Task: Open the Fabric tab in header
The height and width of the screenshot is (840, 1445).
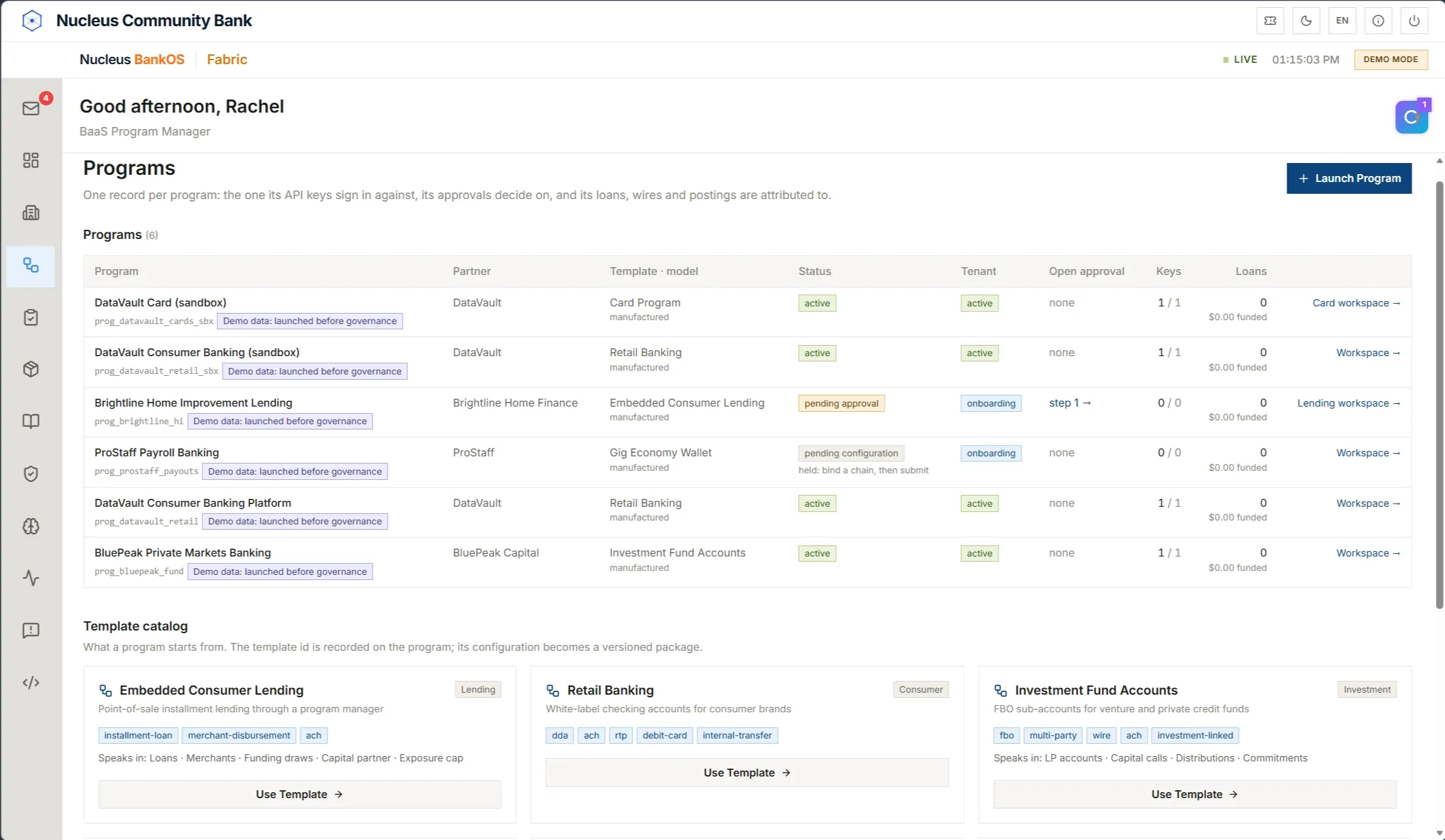Action: click(x=227, y=60)
